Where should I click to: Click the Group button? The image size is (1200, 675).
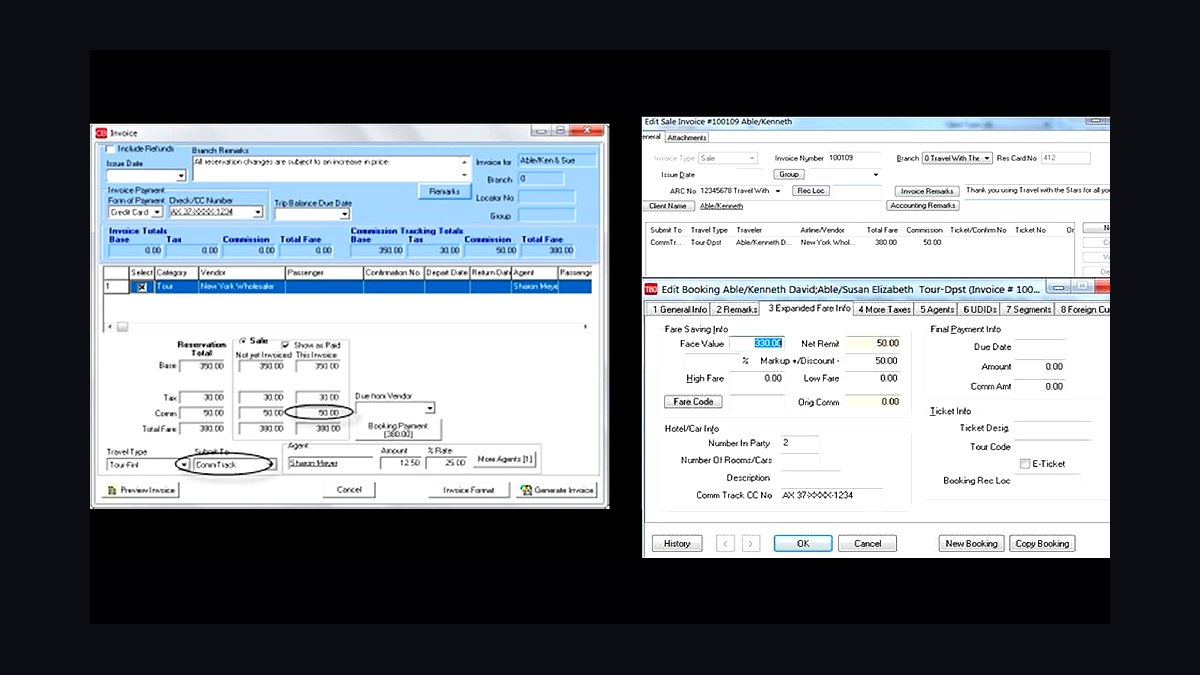coord(790,175)
